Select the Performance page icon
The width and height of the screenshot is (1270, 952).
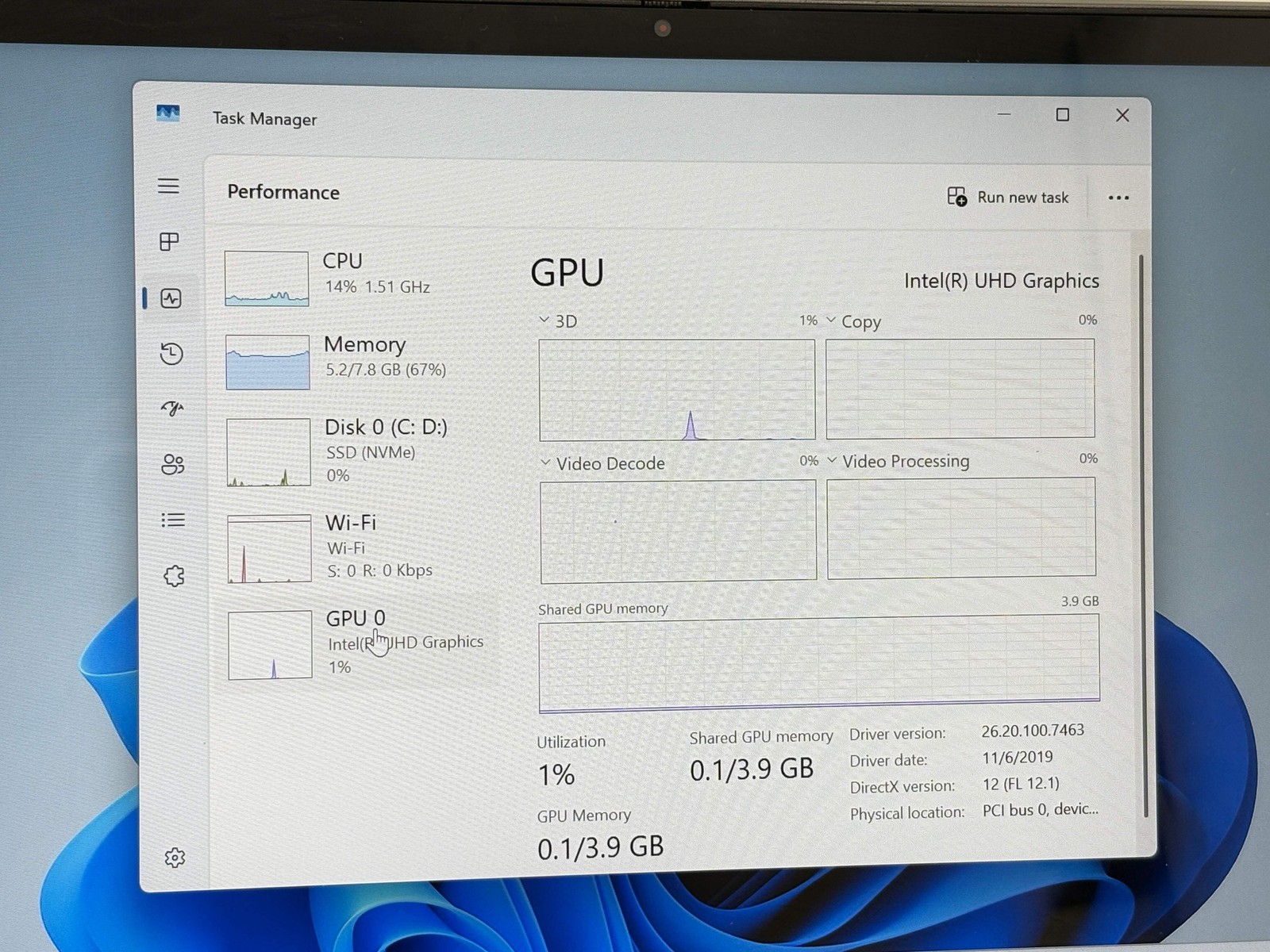click(x=171, y=298)
